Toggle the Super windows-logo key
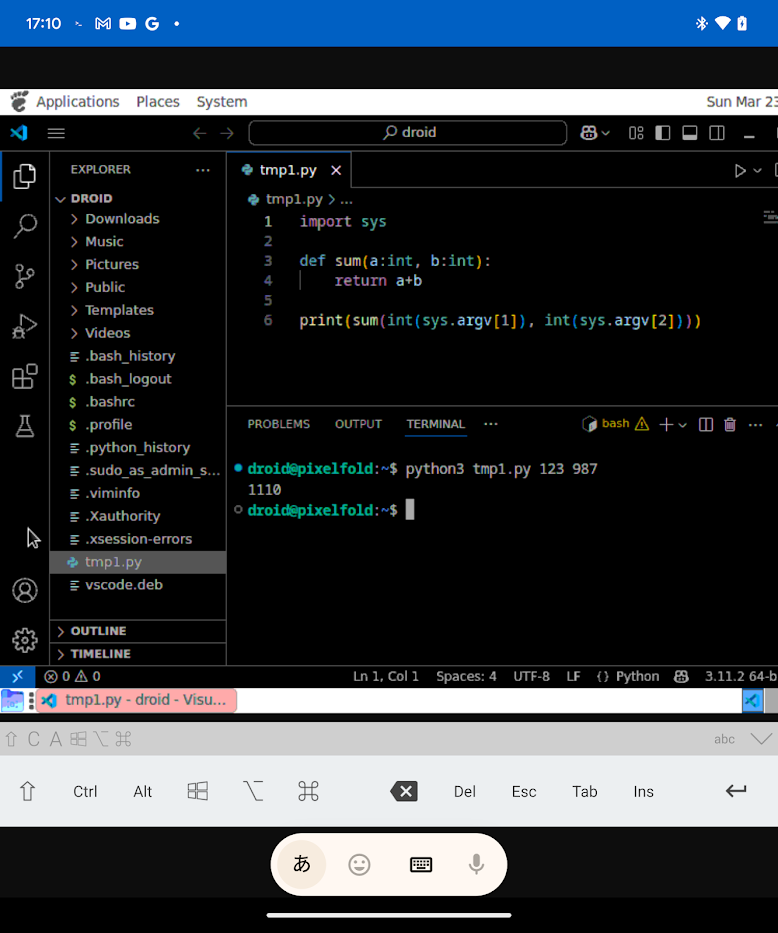 pos(197,791)
